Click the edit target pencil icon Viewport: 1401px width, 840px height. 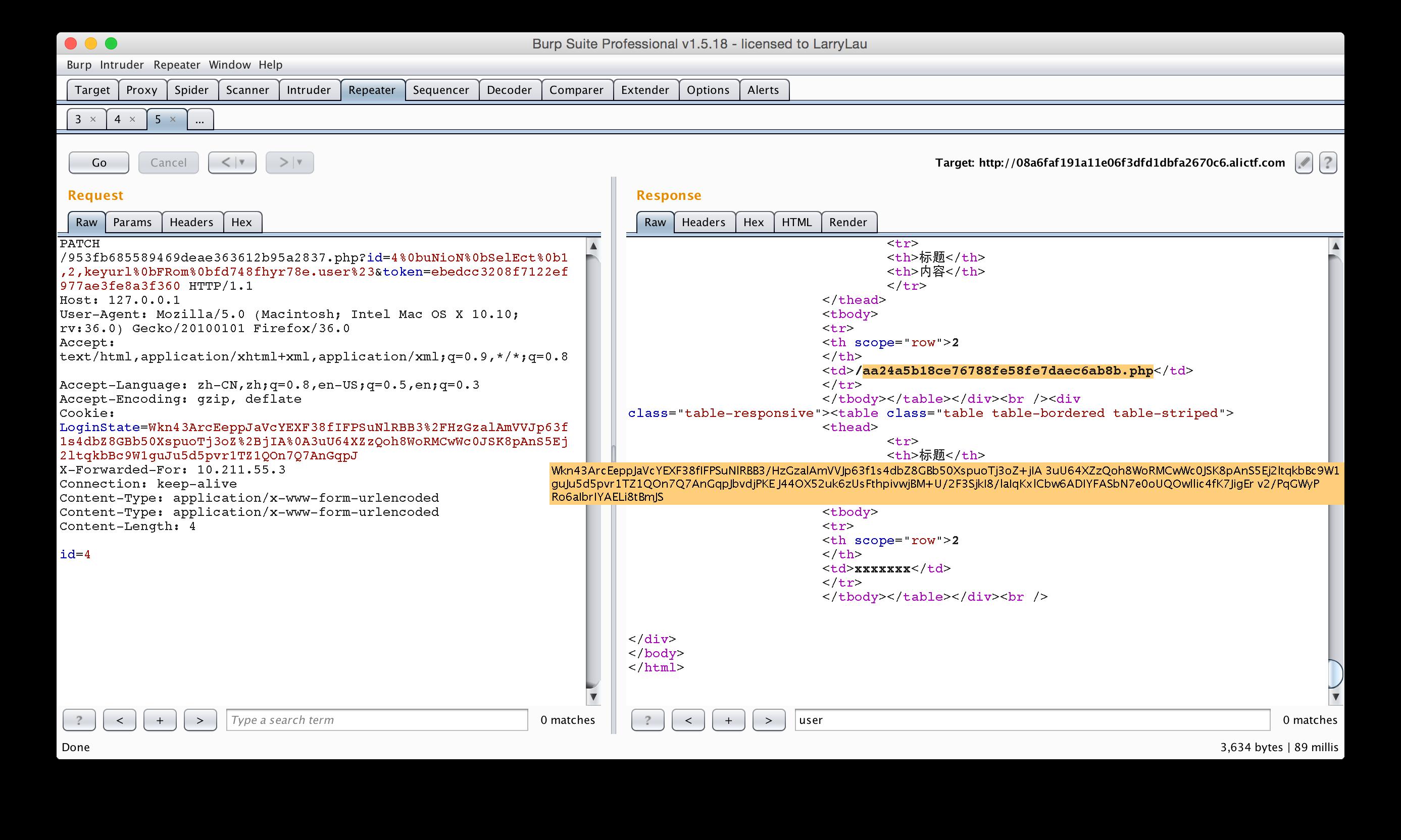[1303, 163]
